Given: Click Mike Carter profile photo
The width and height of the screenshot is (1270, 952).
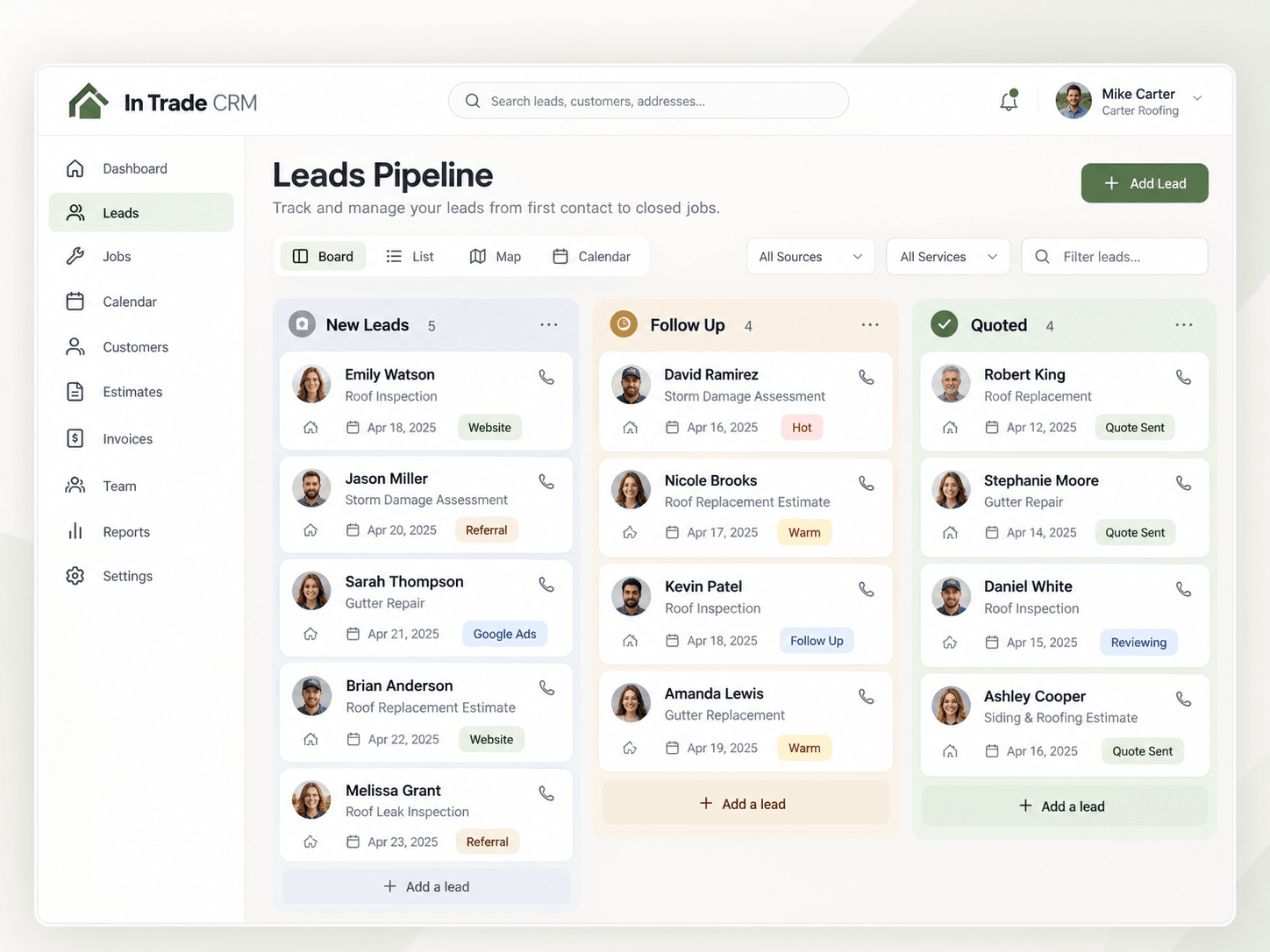Looking at the screenshot, I should click(x=1074, y=101).
